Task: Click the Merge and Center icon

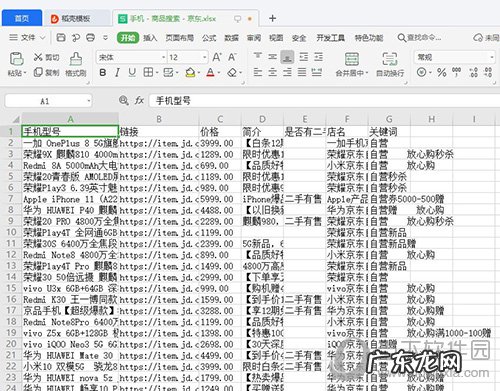Action: [x=352, y=59]
